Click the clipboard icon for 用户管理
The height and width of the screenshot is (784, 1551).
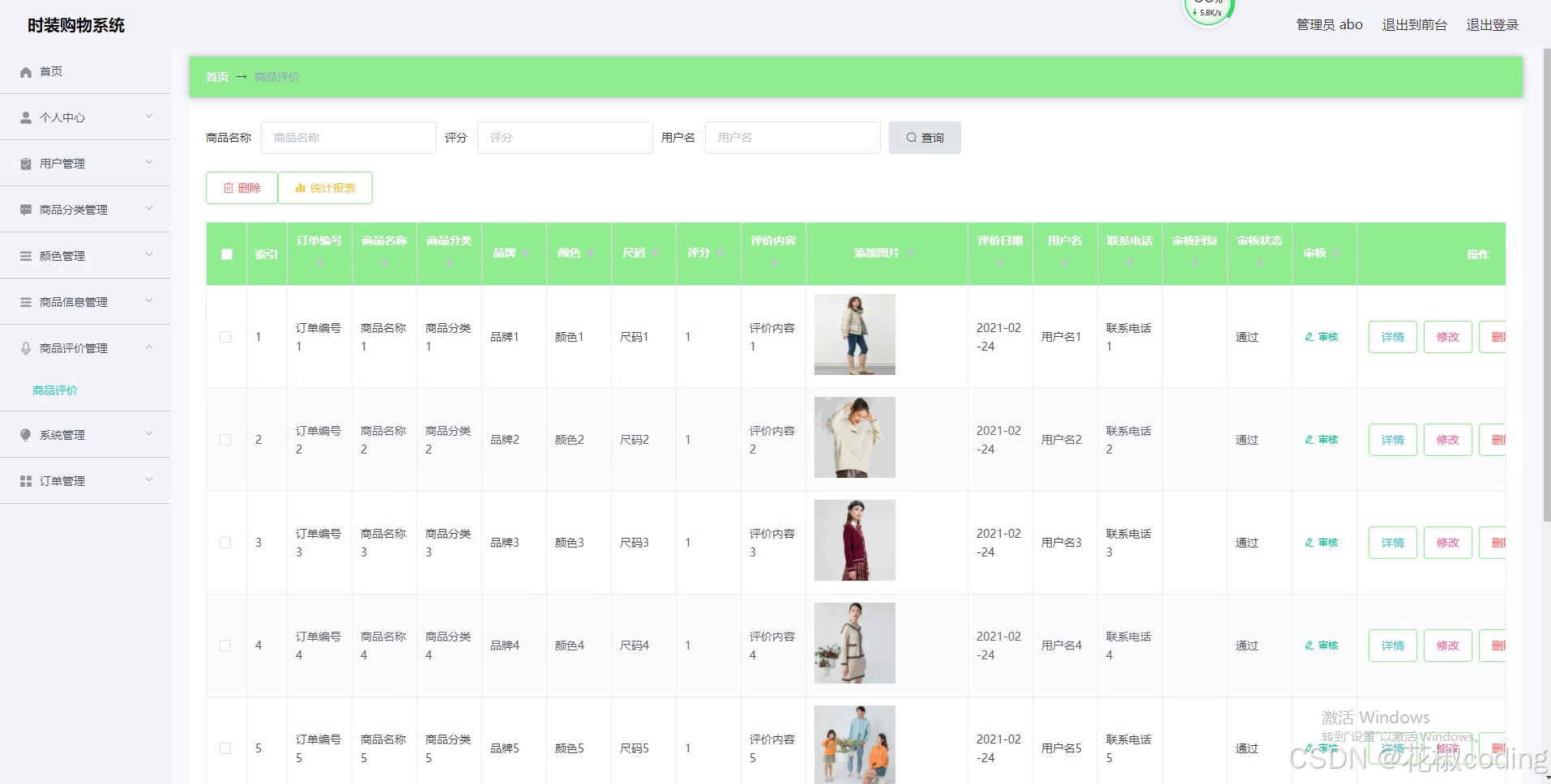pos(26,164)
